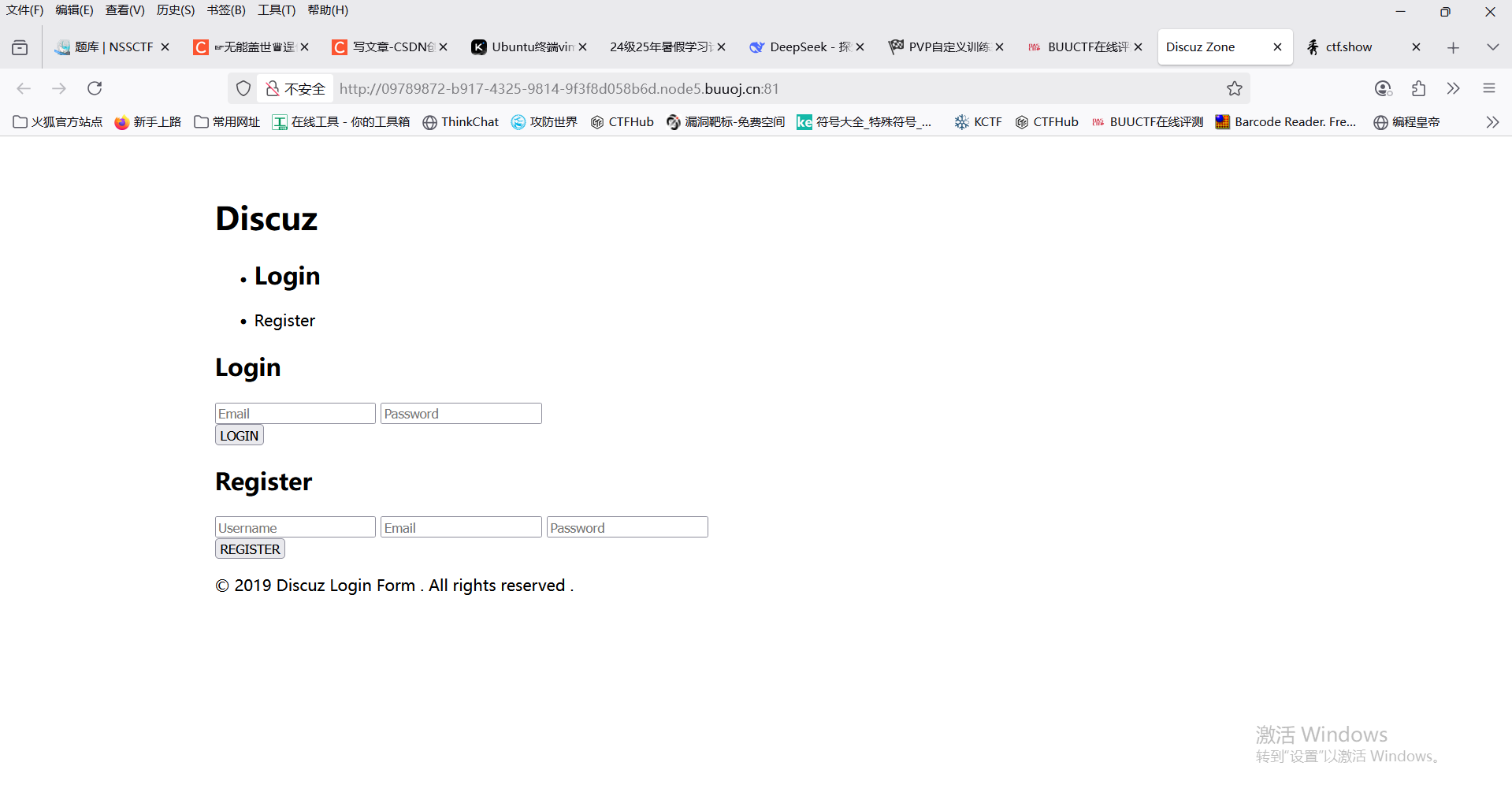Bookmark this page with the star icon

coord(1235,88)
